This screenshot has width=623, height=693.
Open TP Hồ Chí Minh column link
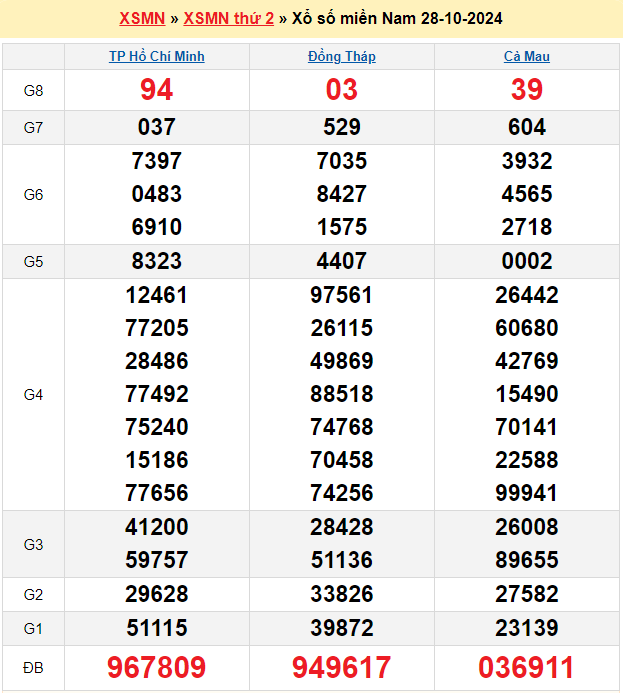click(157, 56)
